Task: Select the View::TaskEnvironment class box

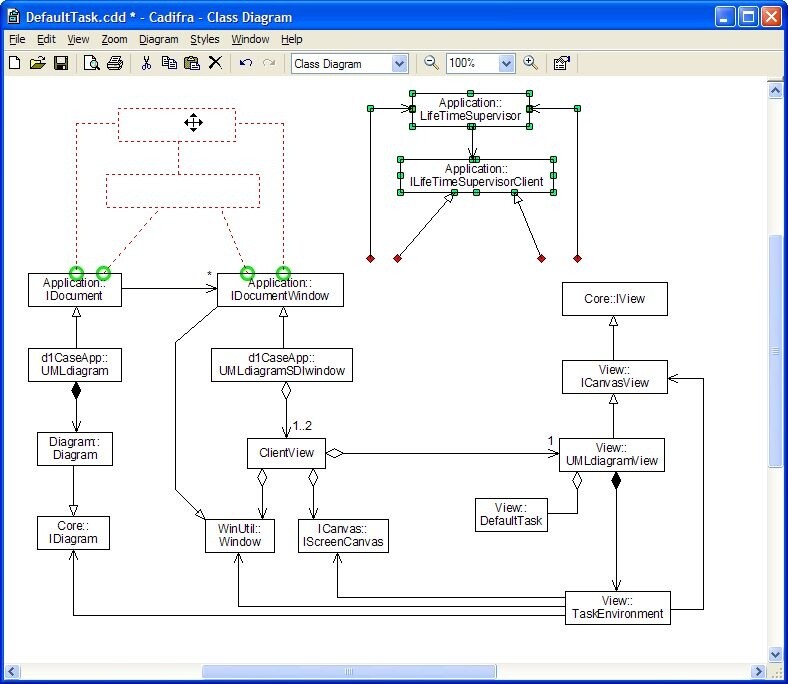Action: (x=618, y=608)
